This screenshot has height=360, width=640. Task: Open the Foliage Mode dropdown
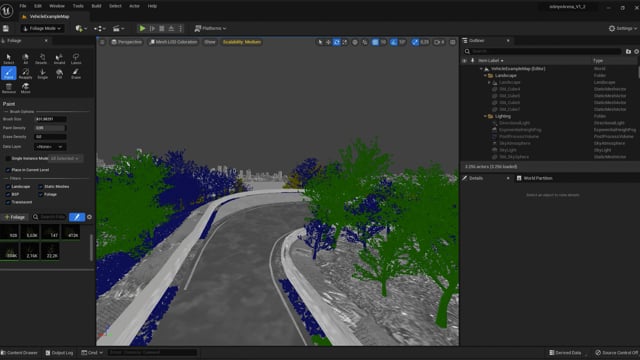pos(42,28)
